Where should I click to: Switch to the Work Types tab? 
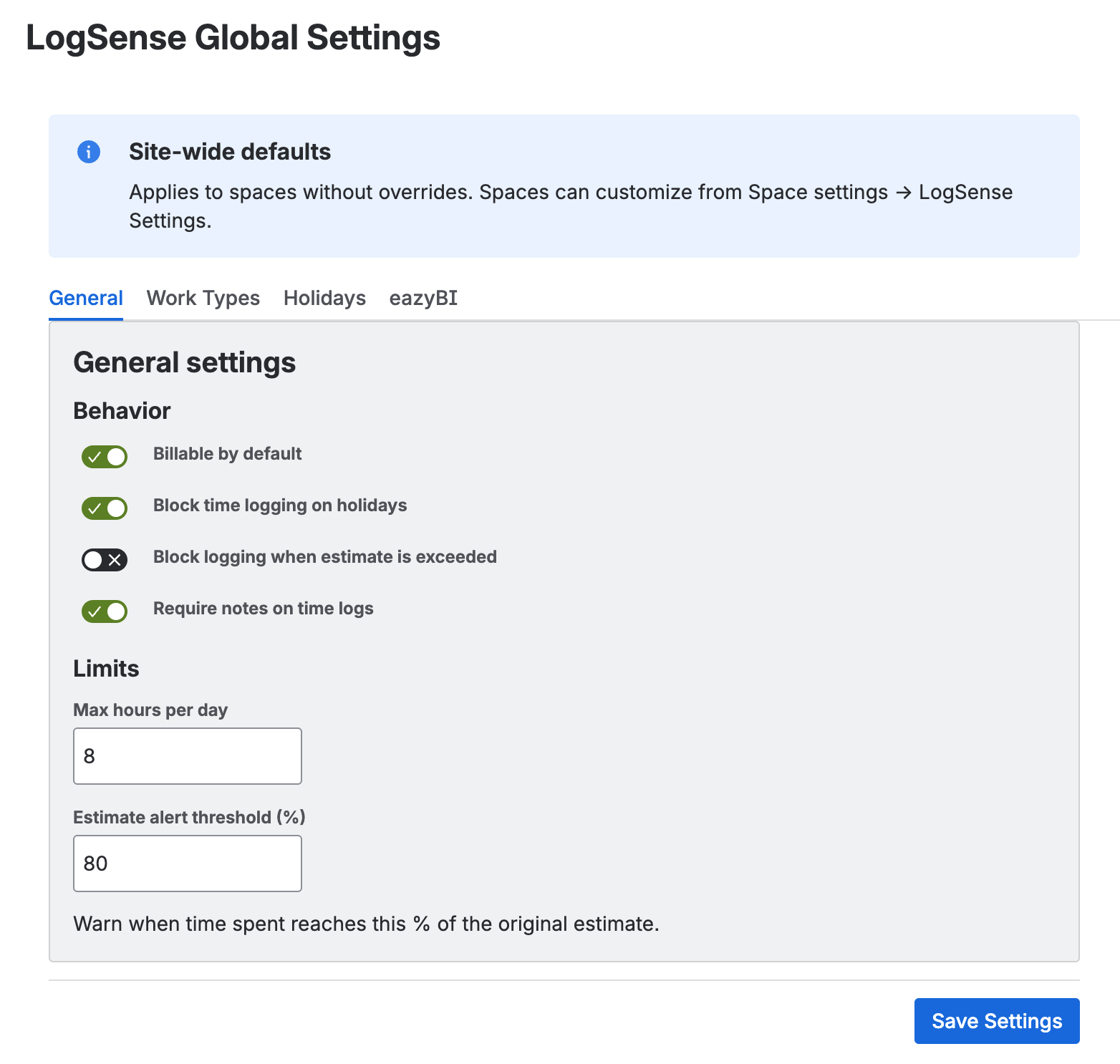coord(203,298)
